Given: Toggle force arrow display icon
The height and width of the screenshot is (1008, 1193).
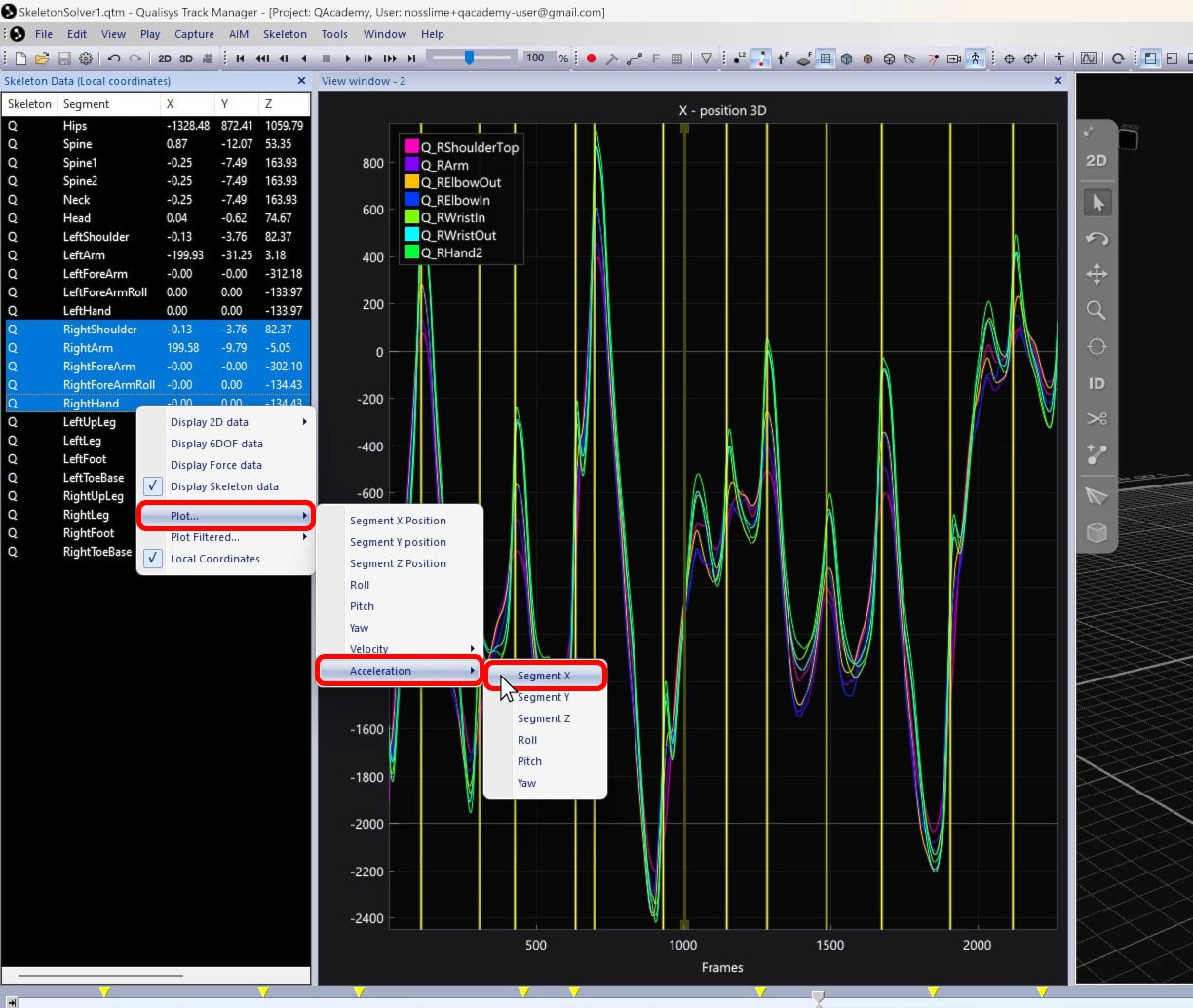Looking at the screenshot, I should pyautogui.click(x=783, y=58).
